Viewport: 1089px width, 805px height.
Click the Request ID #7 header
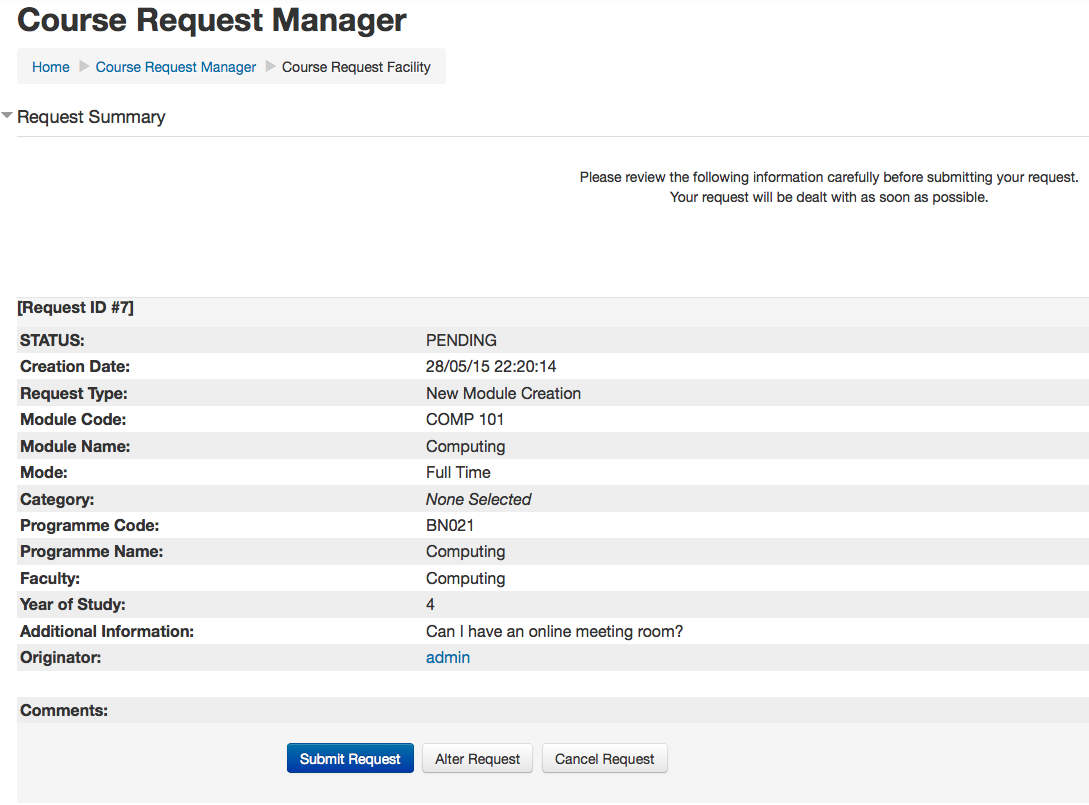[x=76, y=308]
